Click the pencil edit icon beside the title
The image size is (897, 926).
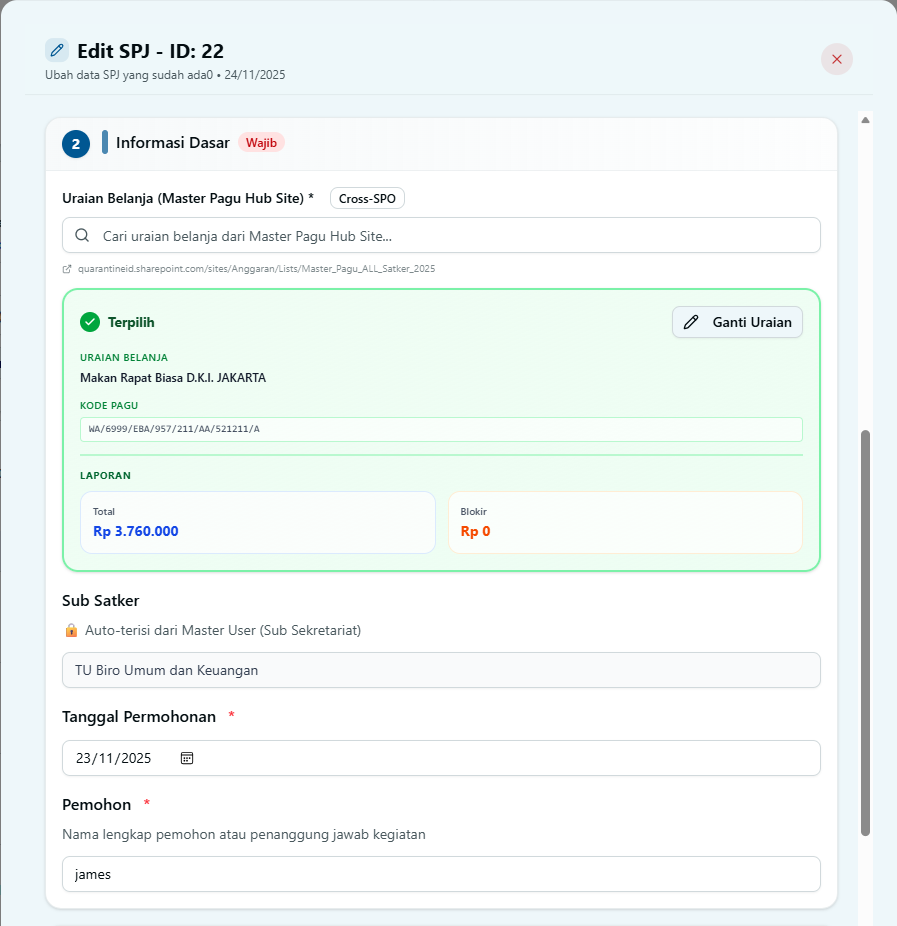point(57,50)
